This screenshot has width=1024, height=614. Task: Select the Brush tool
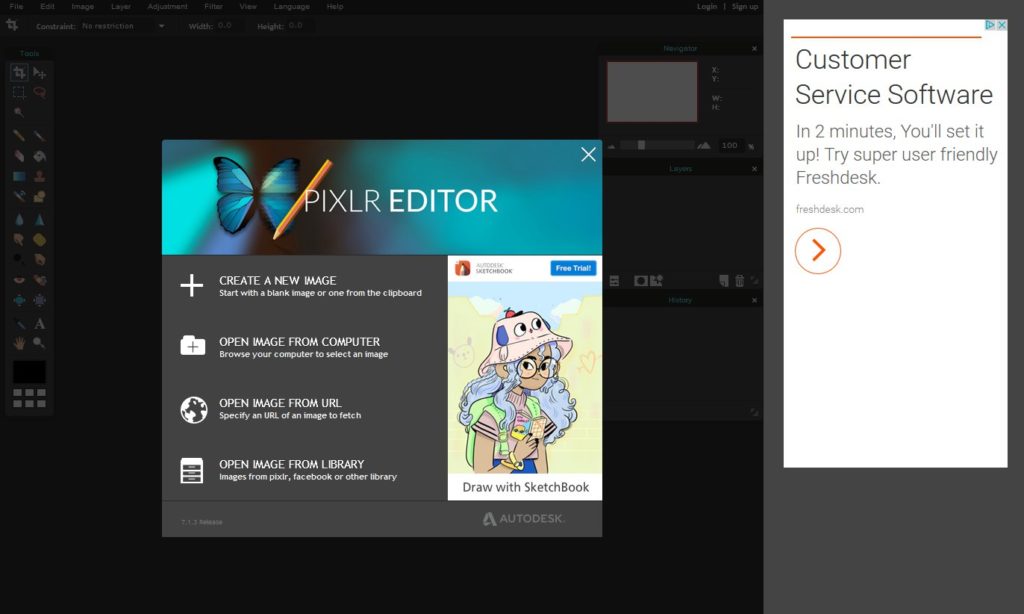(39, 136)
